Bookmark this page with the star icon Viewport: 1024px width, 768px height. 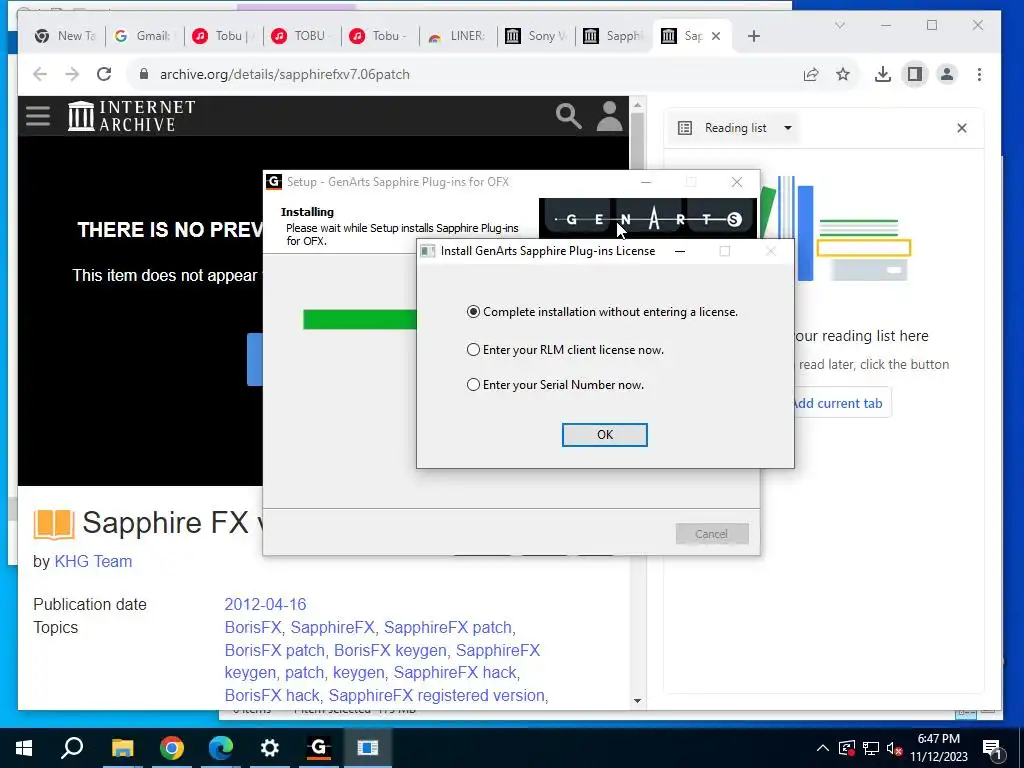click(x=843, y=74)
